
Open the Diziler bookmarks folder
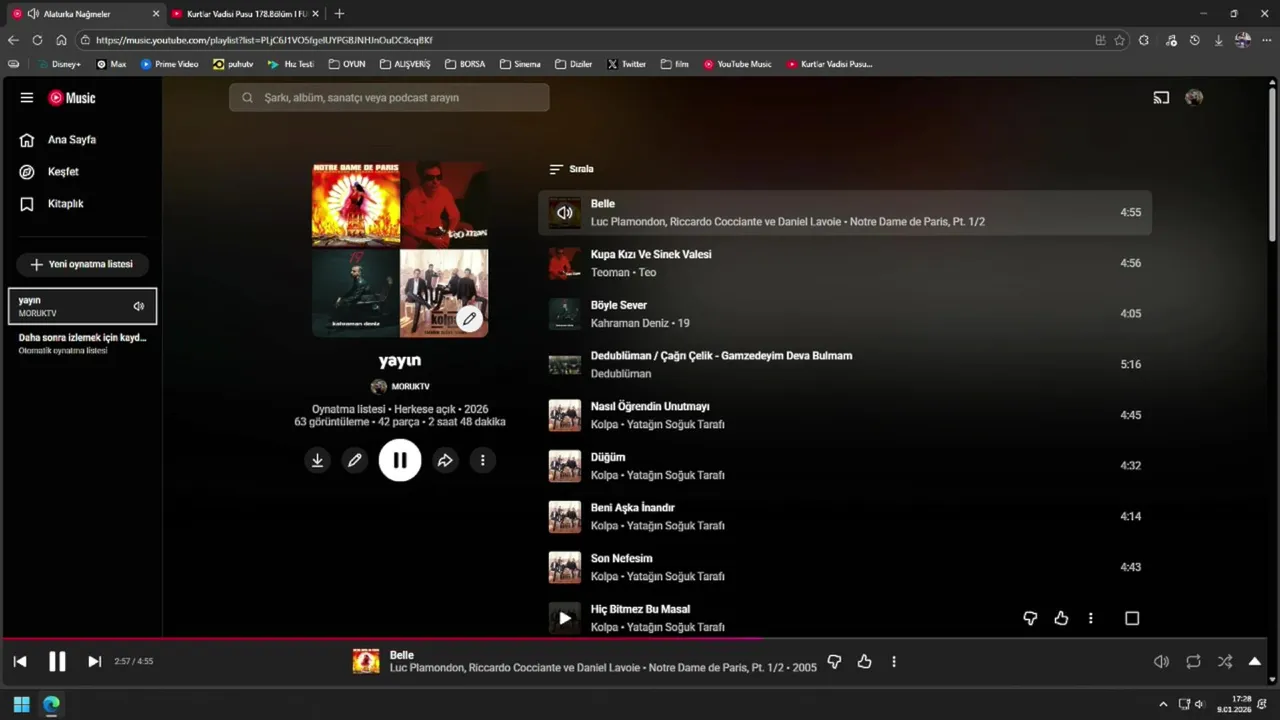coord(574,64)
